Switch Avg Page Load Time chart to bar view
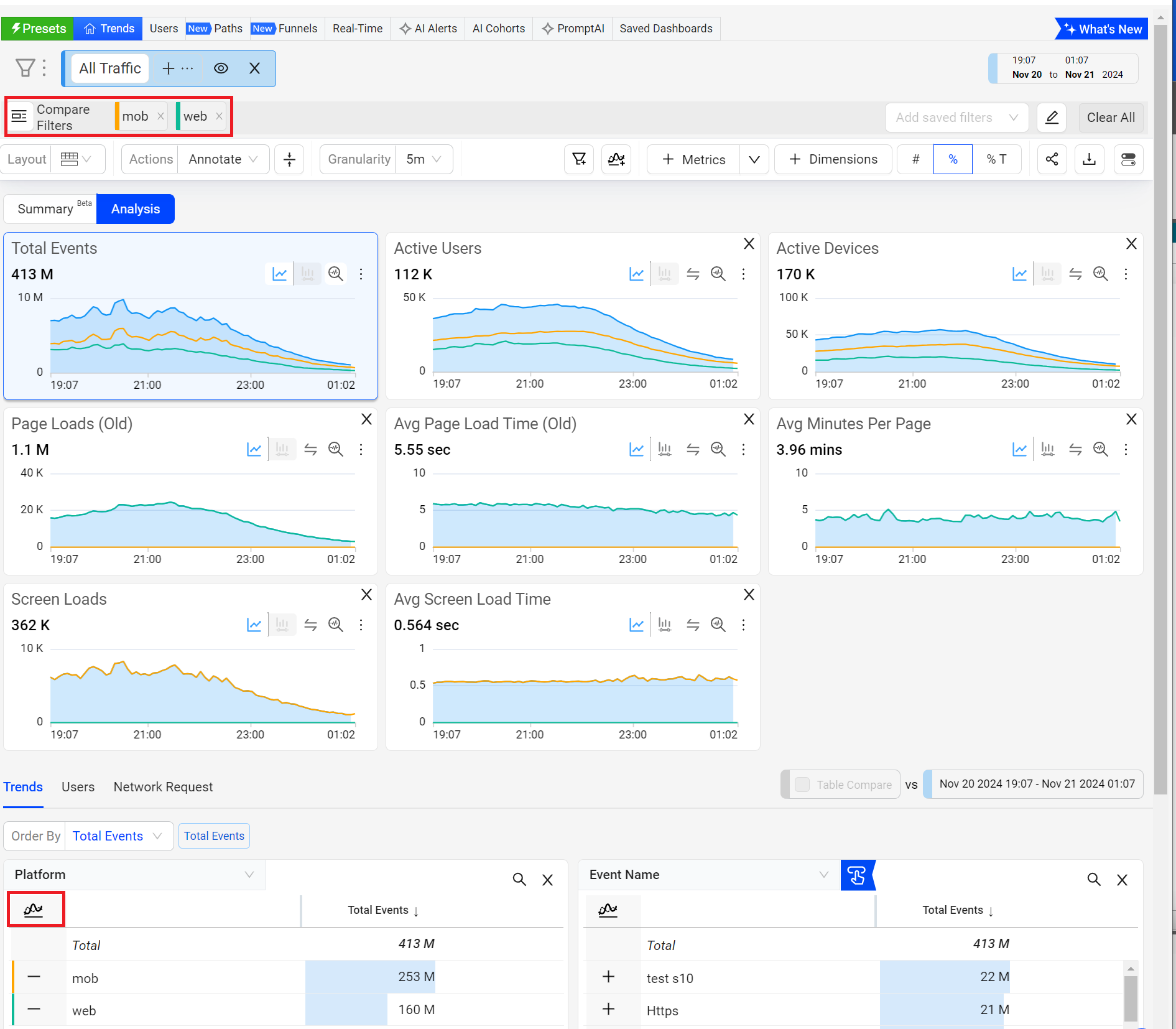Image resolution: width=1176 pixels, height=1029 pixels. (x=665, y=449)
